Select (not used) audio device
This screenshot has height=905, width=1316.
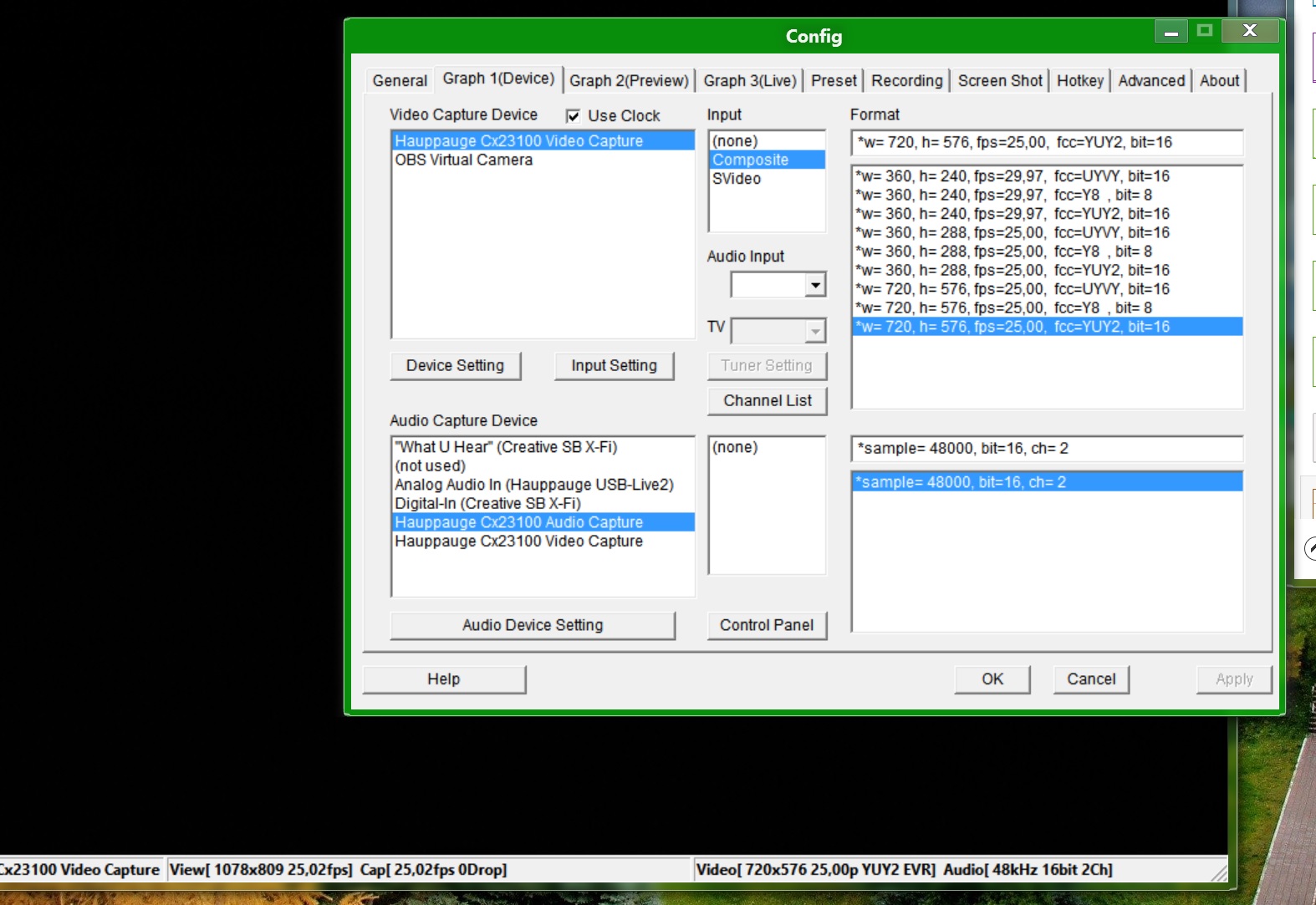[543, 465]
